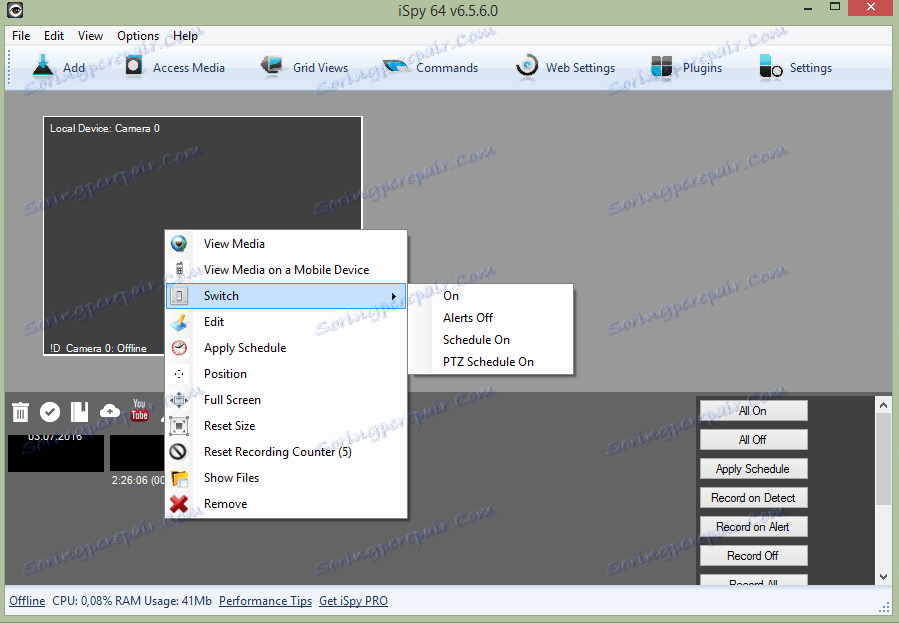Open the Options menu
899x623 pixels.
click(x=138, y=36)
